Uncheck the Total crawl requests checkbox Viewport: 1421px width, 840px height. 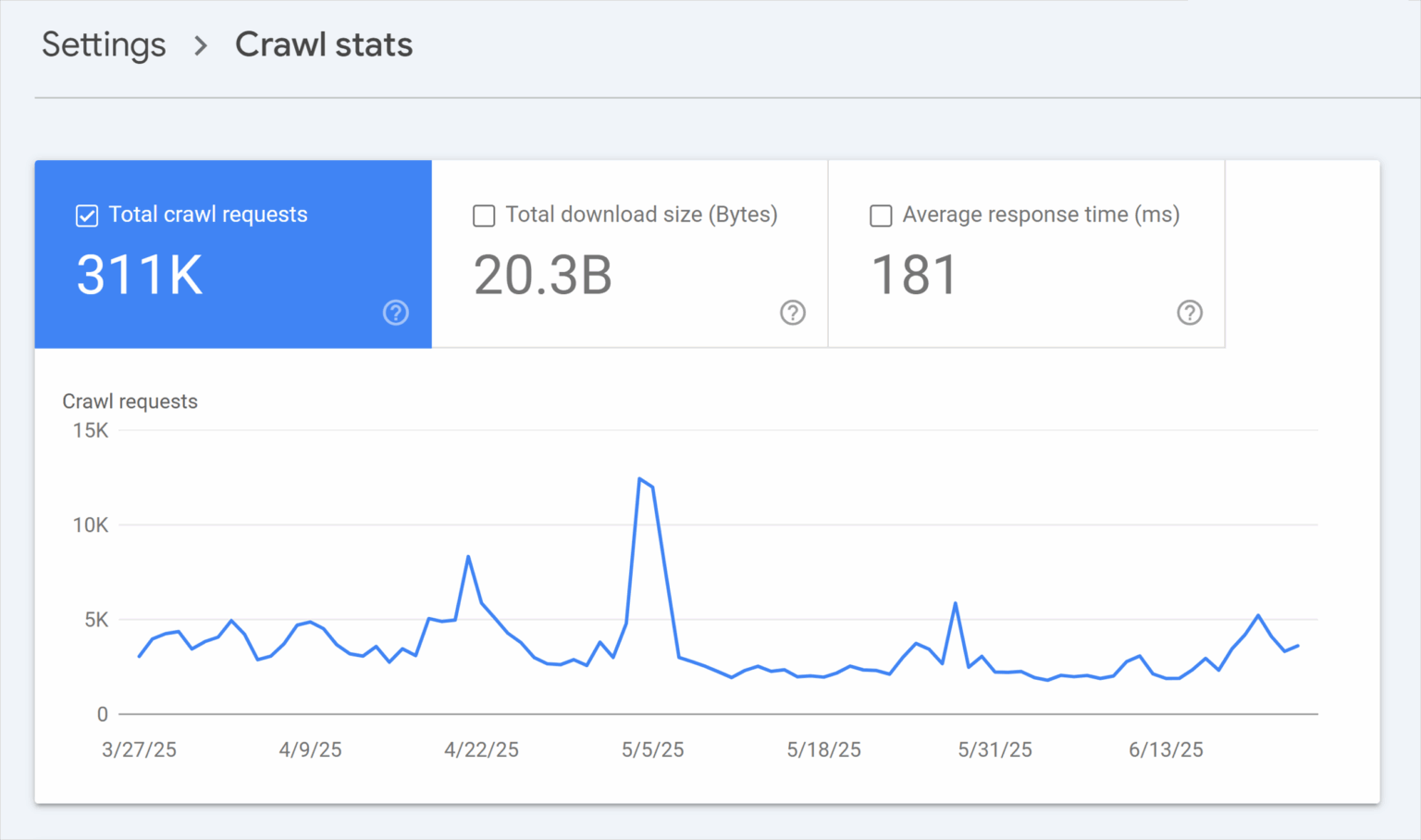pyautogui.click(x=86, y=215)
